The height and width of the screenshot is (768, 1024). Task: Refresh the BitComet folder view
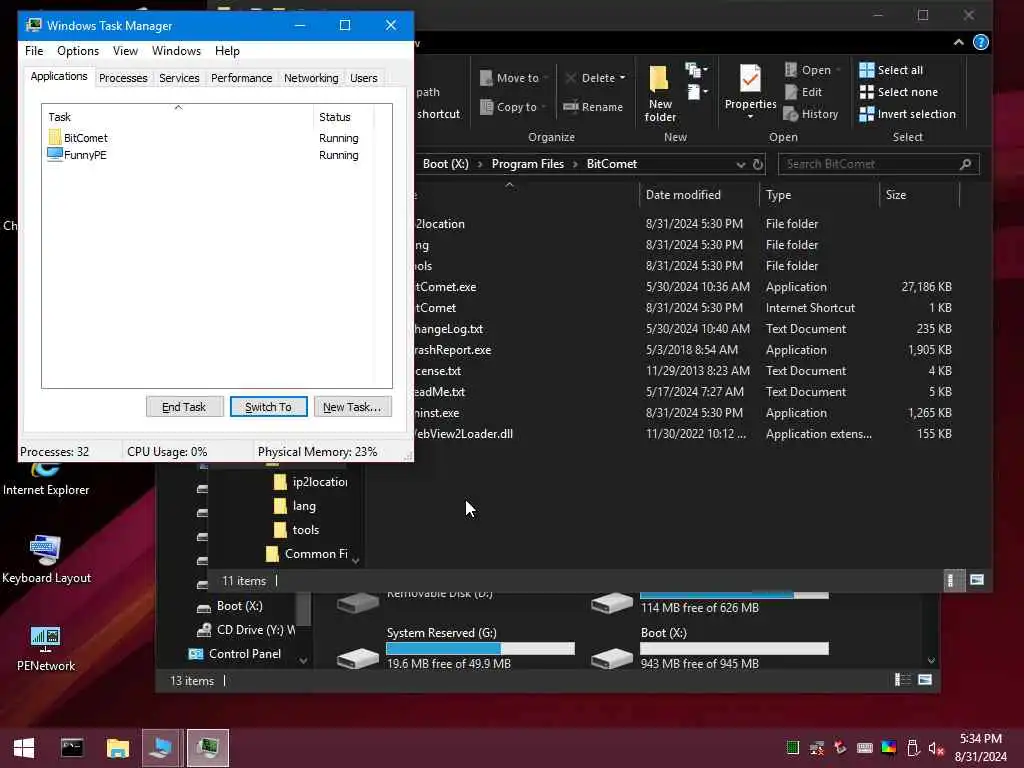click(x=758, y=165)
